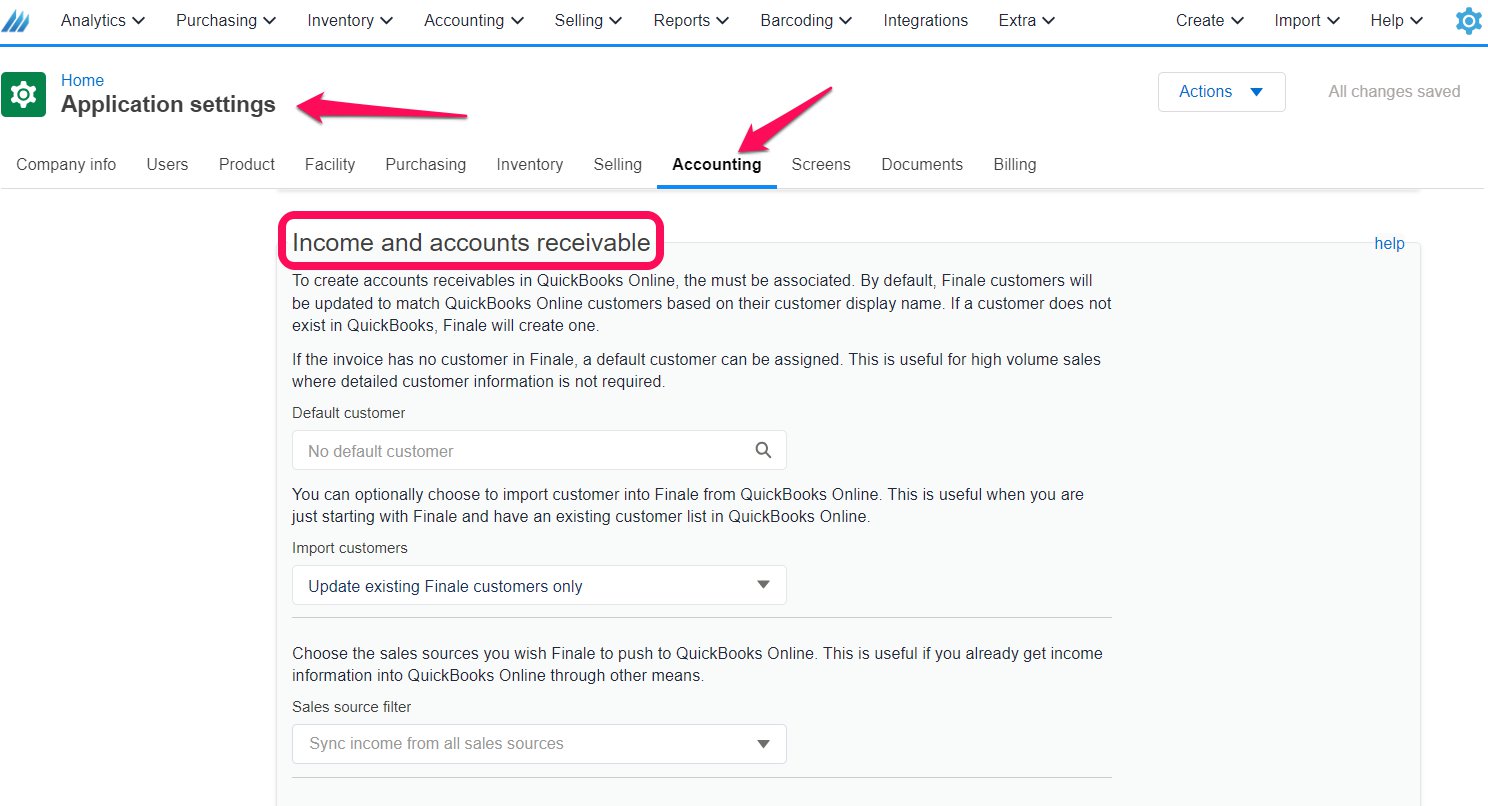Switch to the Users tab
The height and width of the screenshot is (806, 1488).
pyautogui.click(x=167, y=164)
